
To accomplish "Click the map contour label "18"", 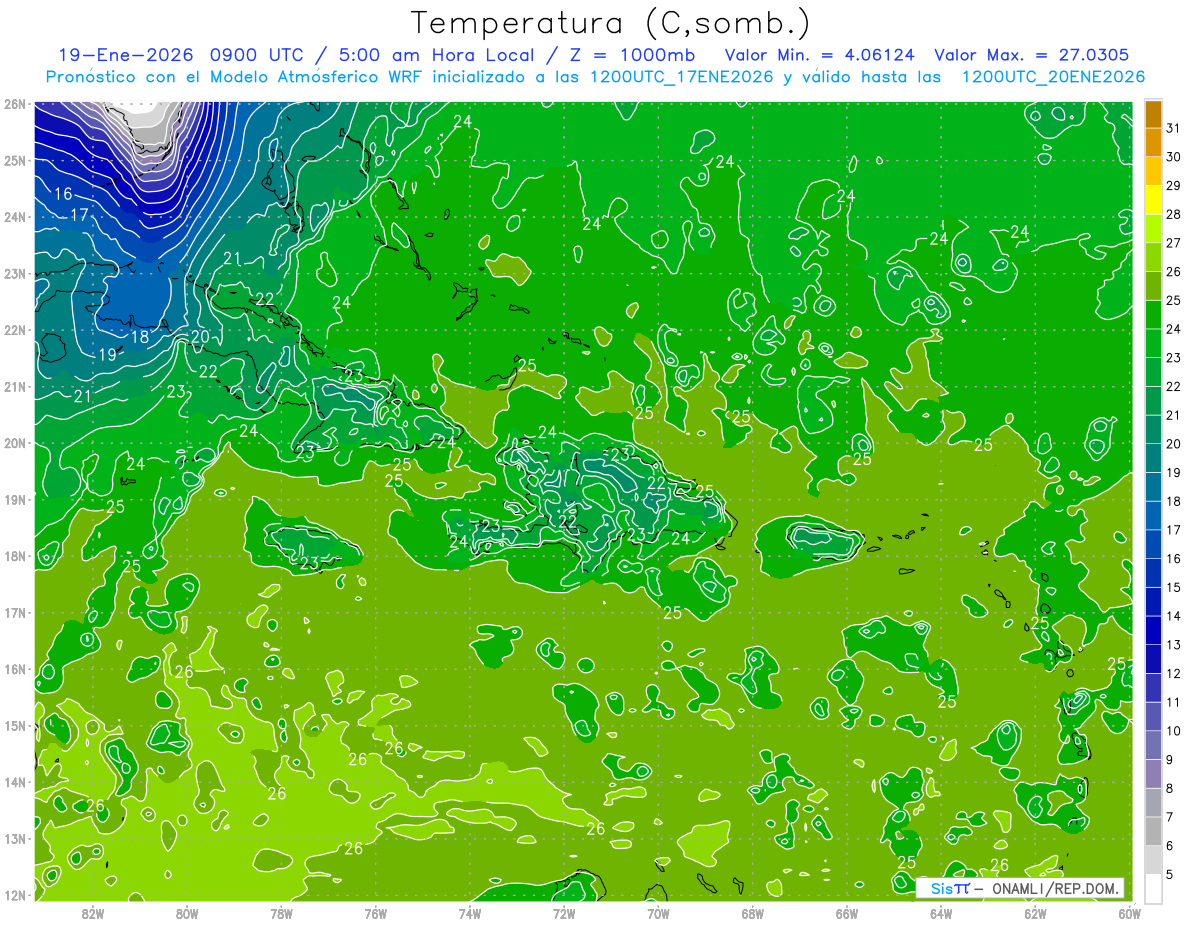I will [140, 337].
